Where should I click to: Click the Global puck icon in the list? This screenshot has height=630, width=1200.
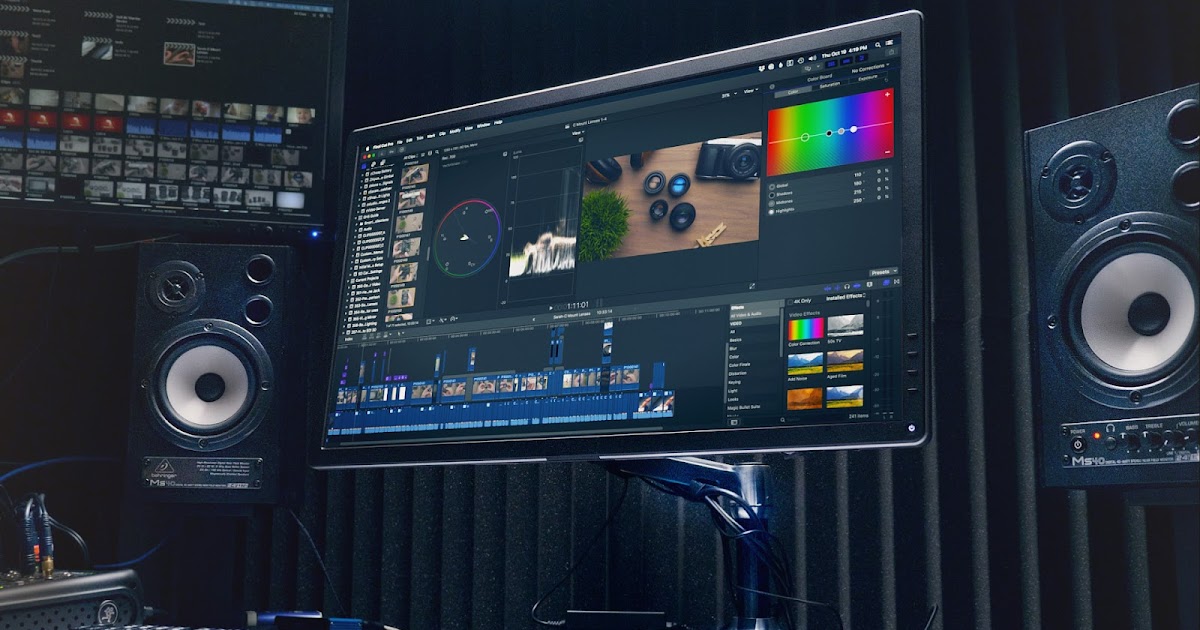point(772,185)
